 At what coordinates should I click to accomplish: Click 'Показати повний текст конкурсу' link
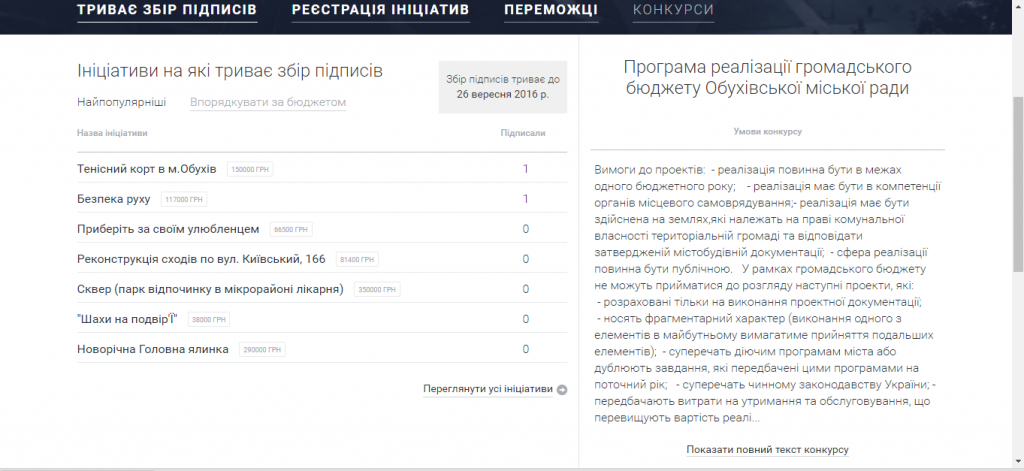(767, 449)
